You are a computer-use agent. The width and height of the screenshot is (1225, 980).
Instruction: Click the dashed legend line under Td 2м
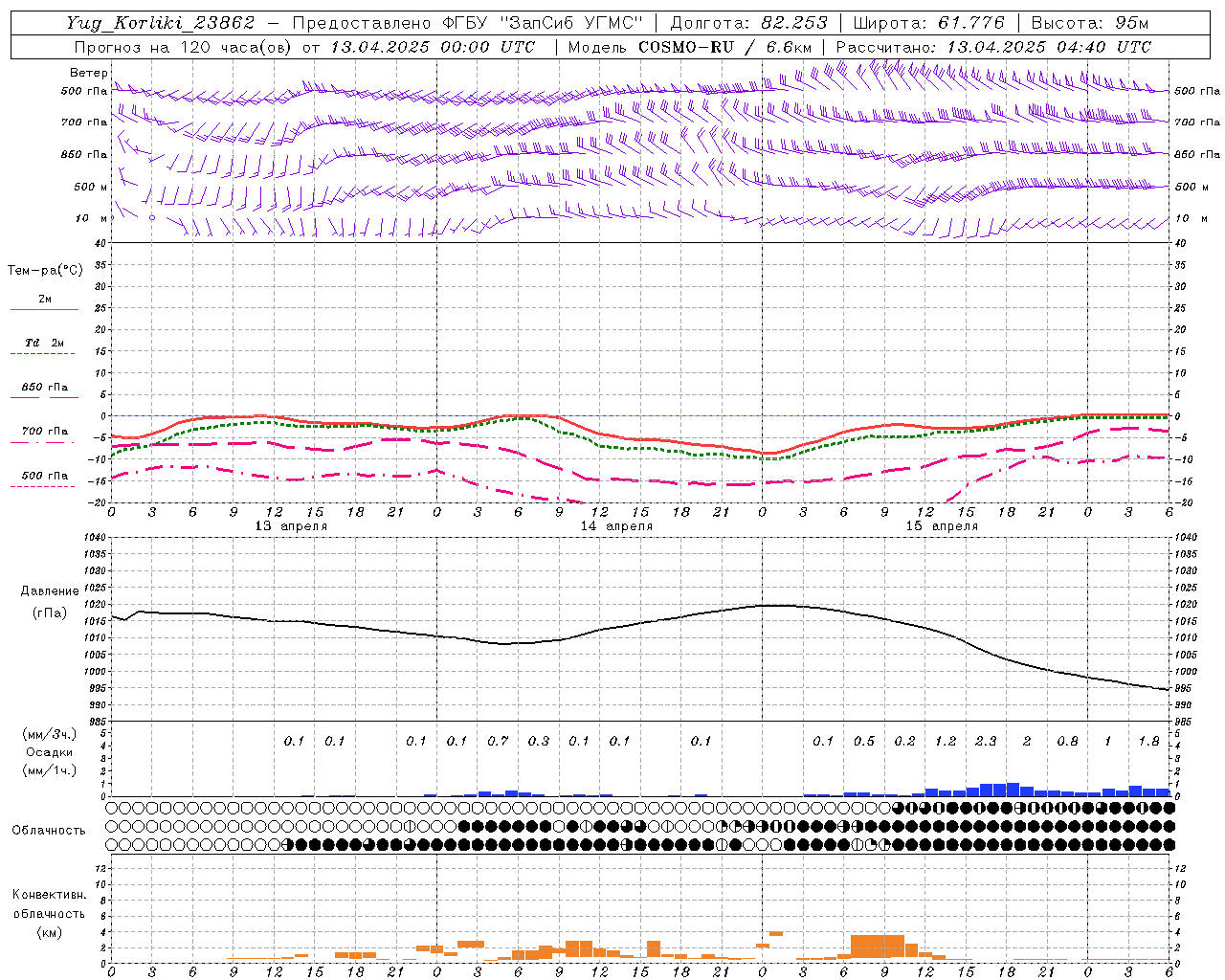tap(42, 353)
